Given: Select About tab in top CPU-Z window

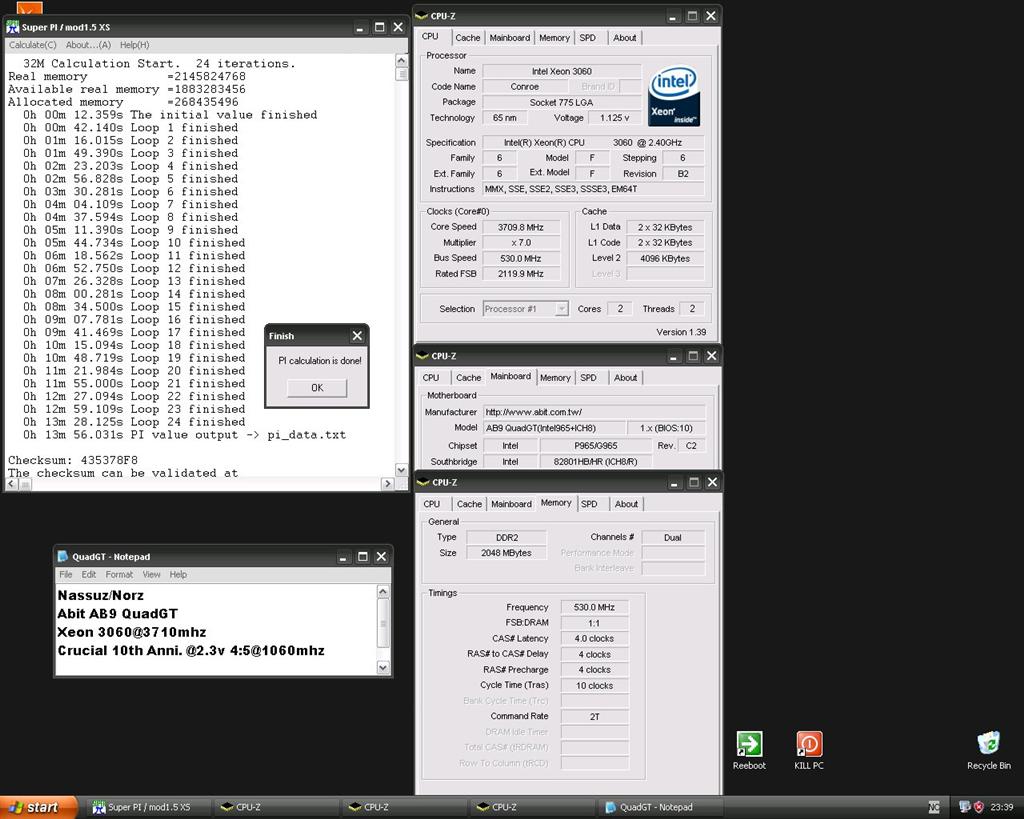Looking at the screenshot, I should tap(624, 38).
